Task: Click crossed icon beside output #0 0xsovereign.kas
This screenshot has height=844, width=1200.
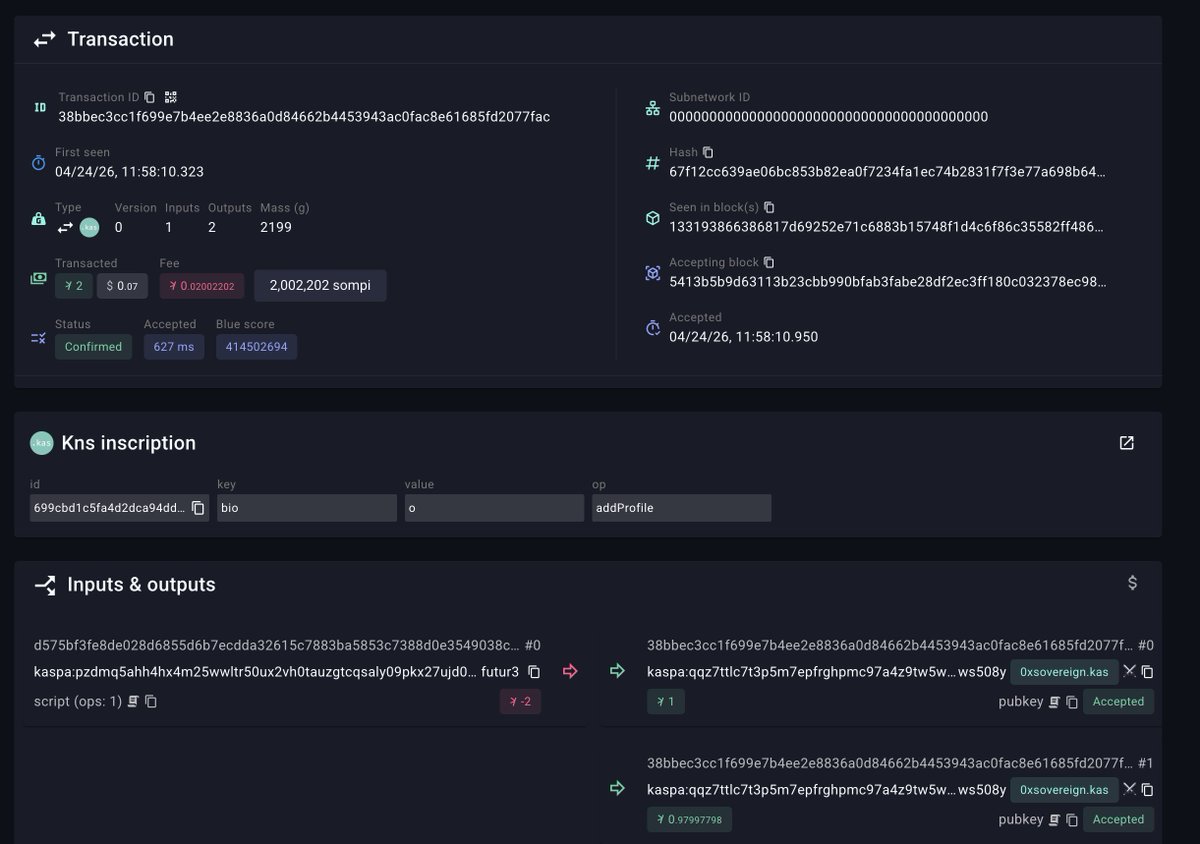Action: click(1129, 671)
